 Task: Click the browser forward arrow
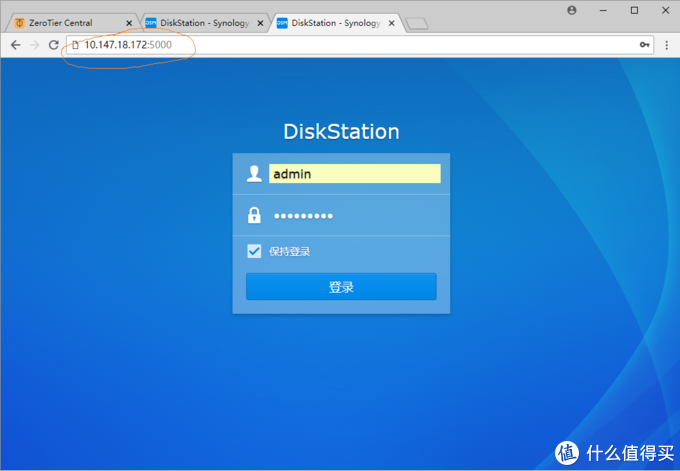[35, 45]
